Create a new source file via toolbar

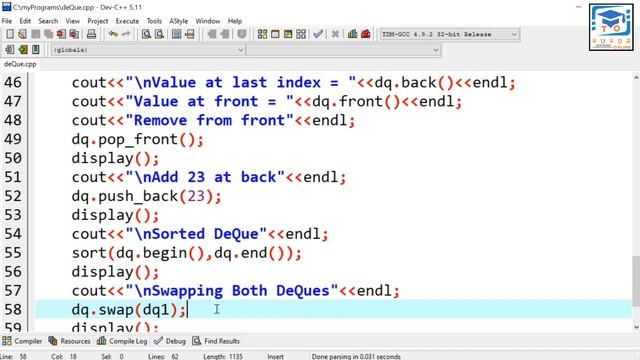point(10,34)
